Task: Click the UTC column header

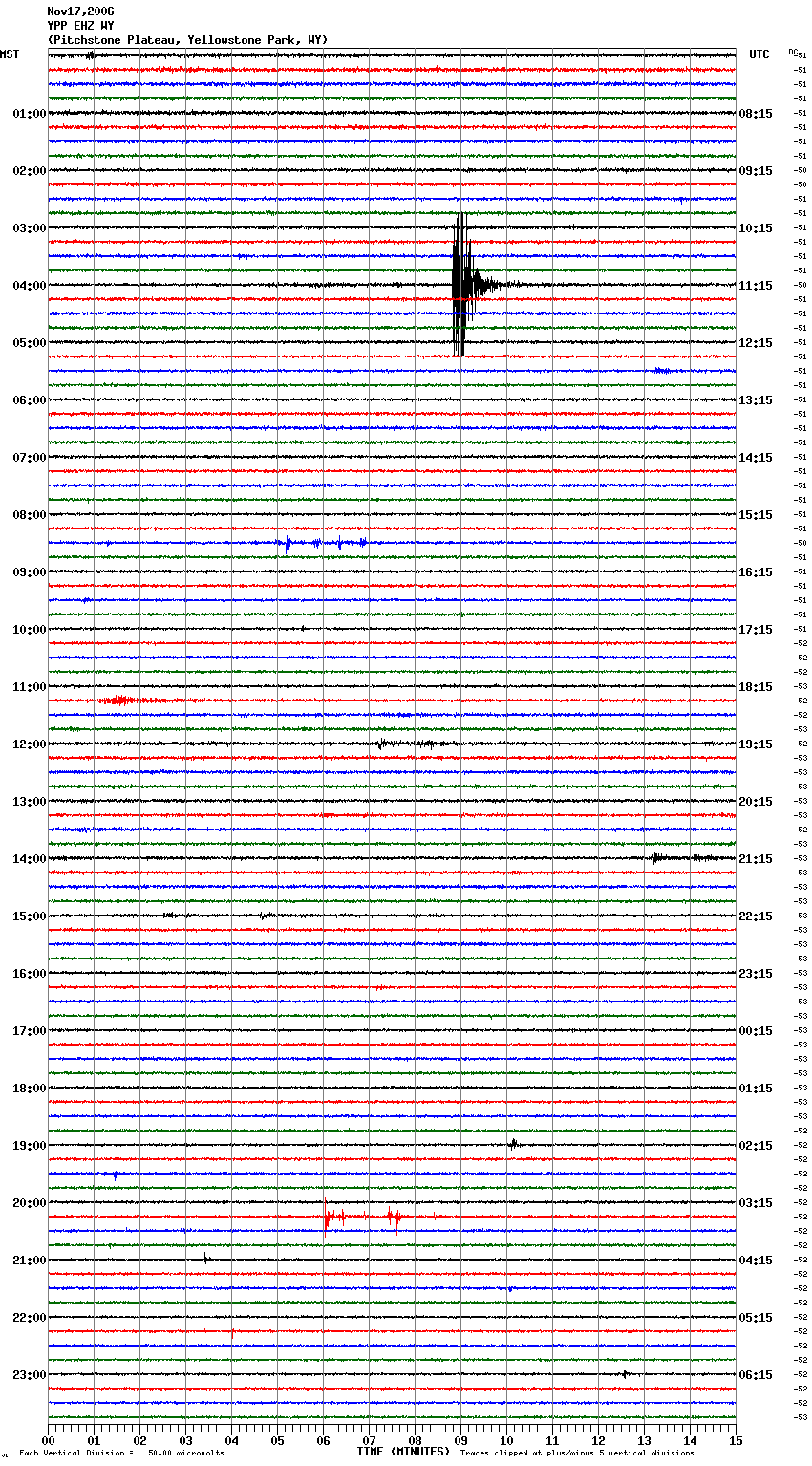Action: point(759,54)
